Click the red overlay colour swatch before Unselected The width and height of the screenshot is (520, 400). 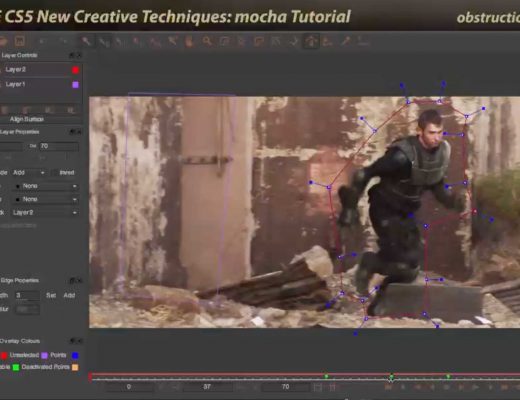4,356
